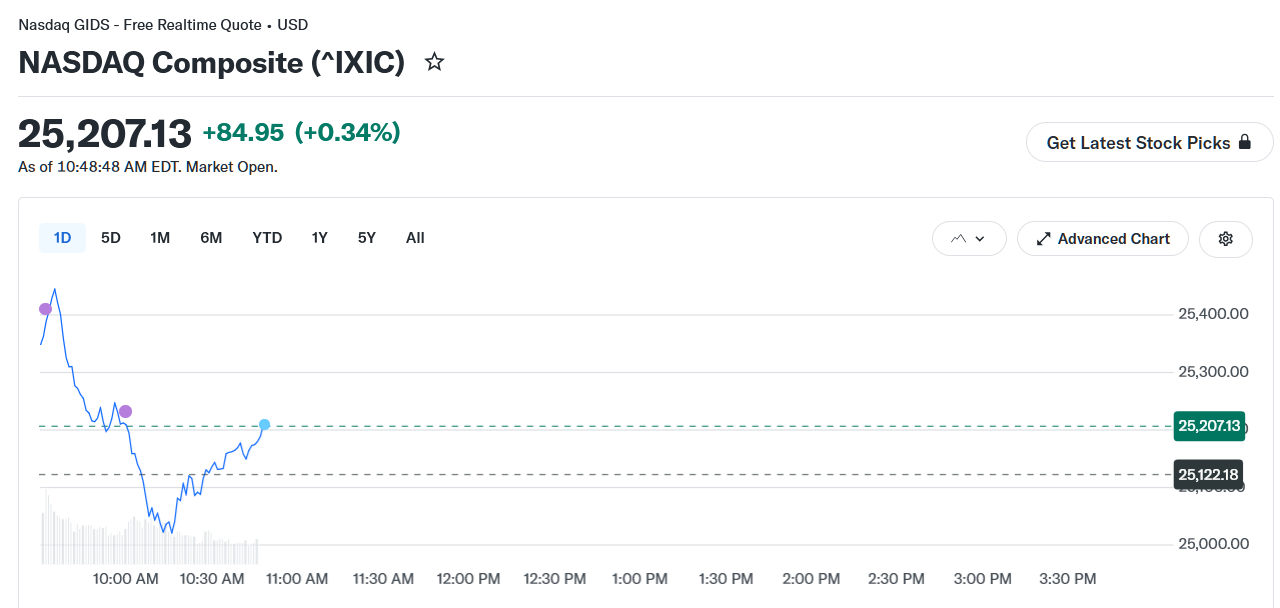Click the expand arrows icon on Advanced Chart
Screen dimensions: 1280x608
point(1044,239)
